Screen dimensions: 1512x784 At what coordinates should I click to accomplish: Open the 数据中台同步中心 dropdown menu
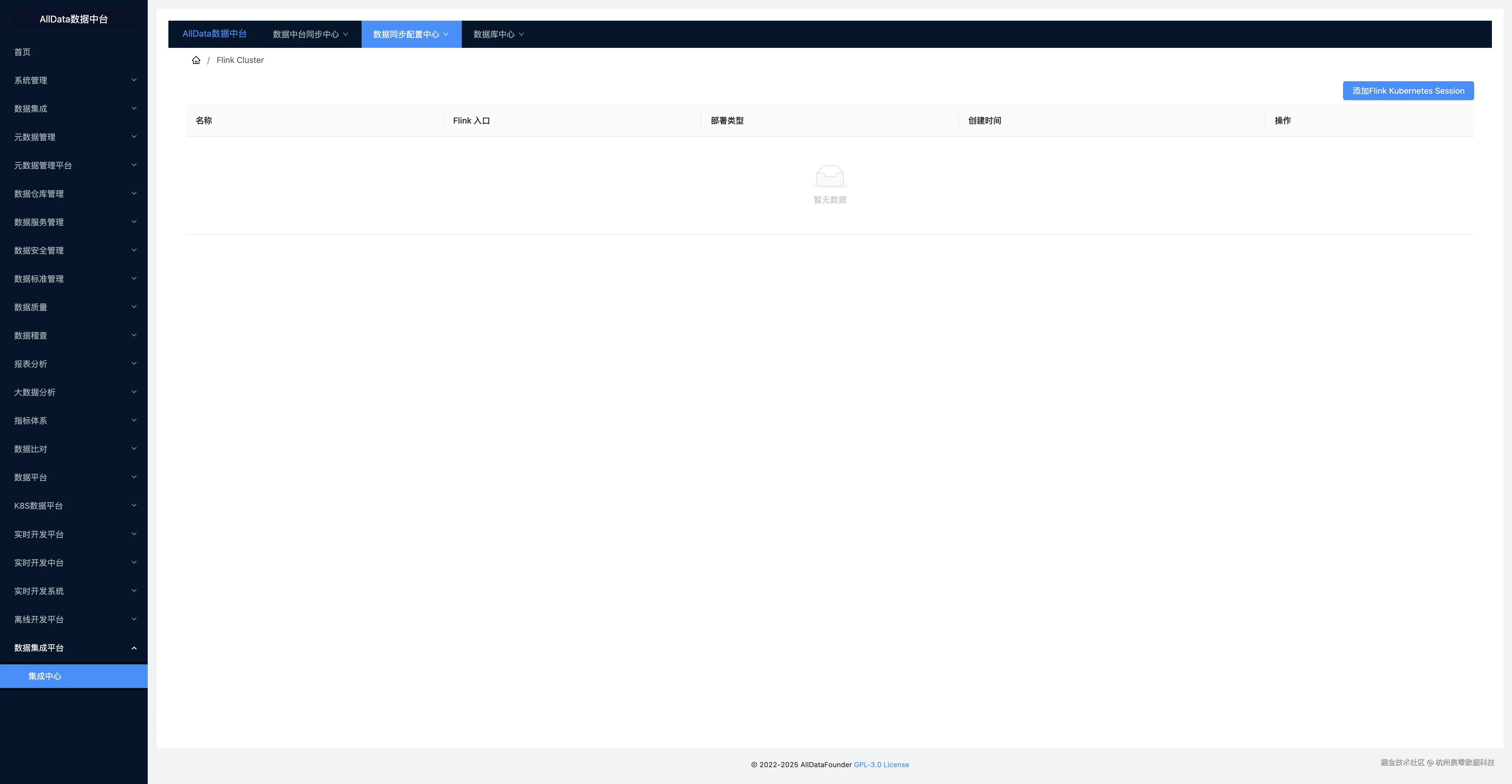point(310,34)
